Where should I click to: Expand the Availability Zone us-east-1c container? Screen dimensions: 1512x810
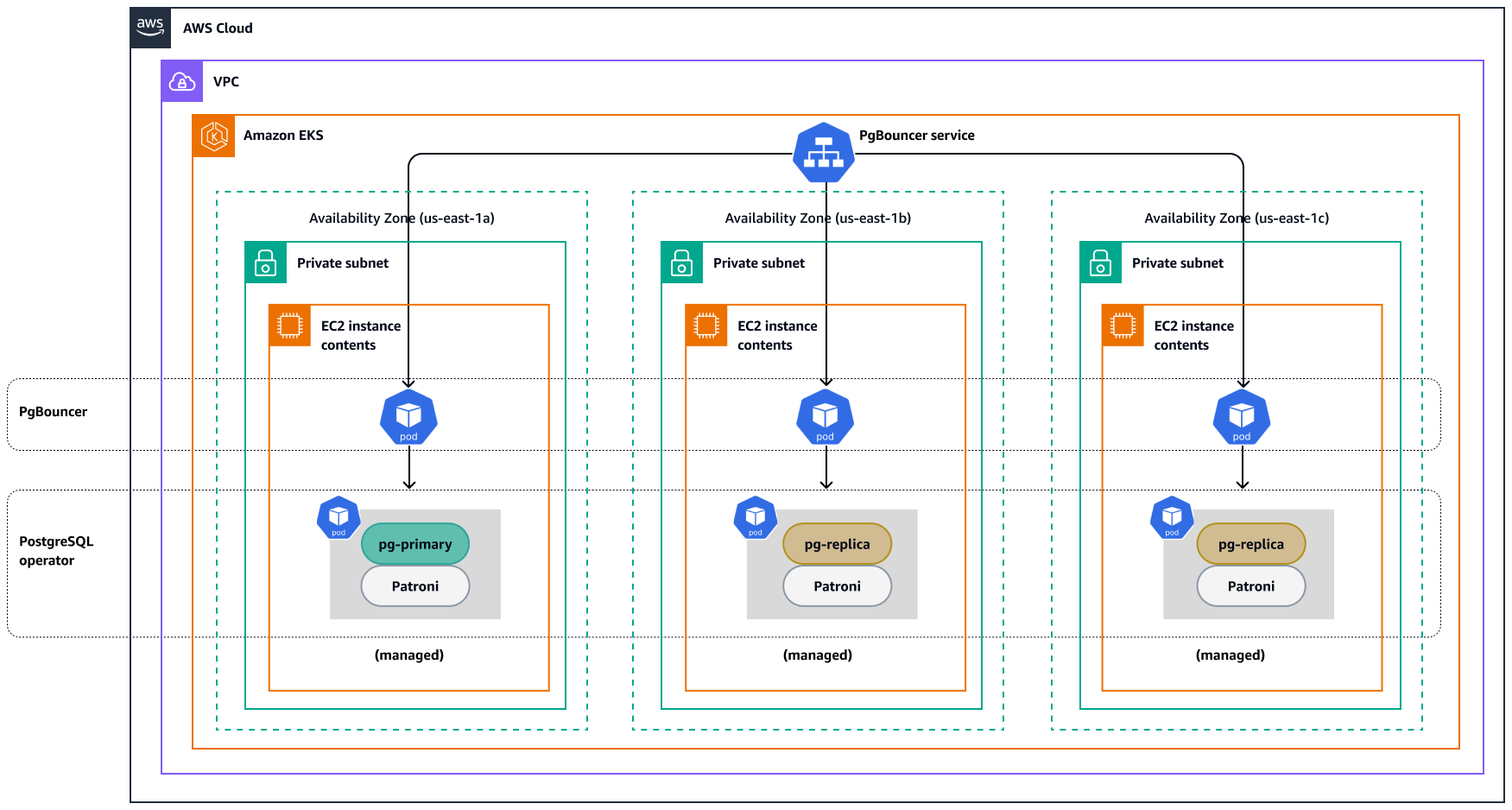tap(1237, 218)
